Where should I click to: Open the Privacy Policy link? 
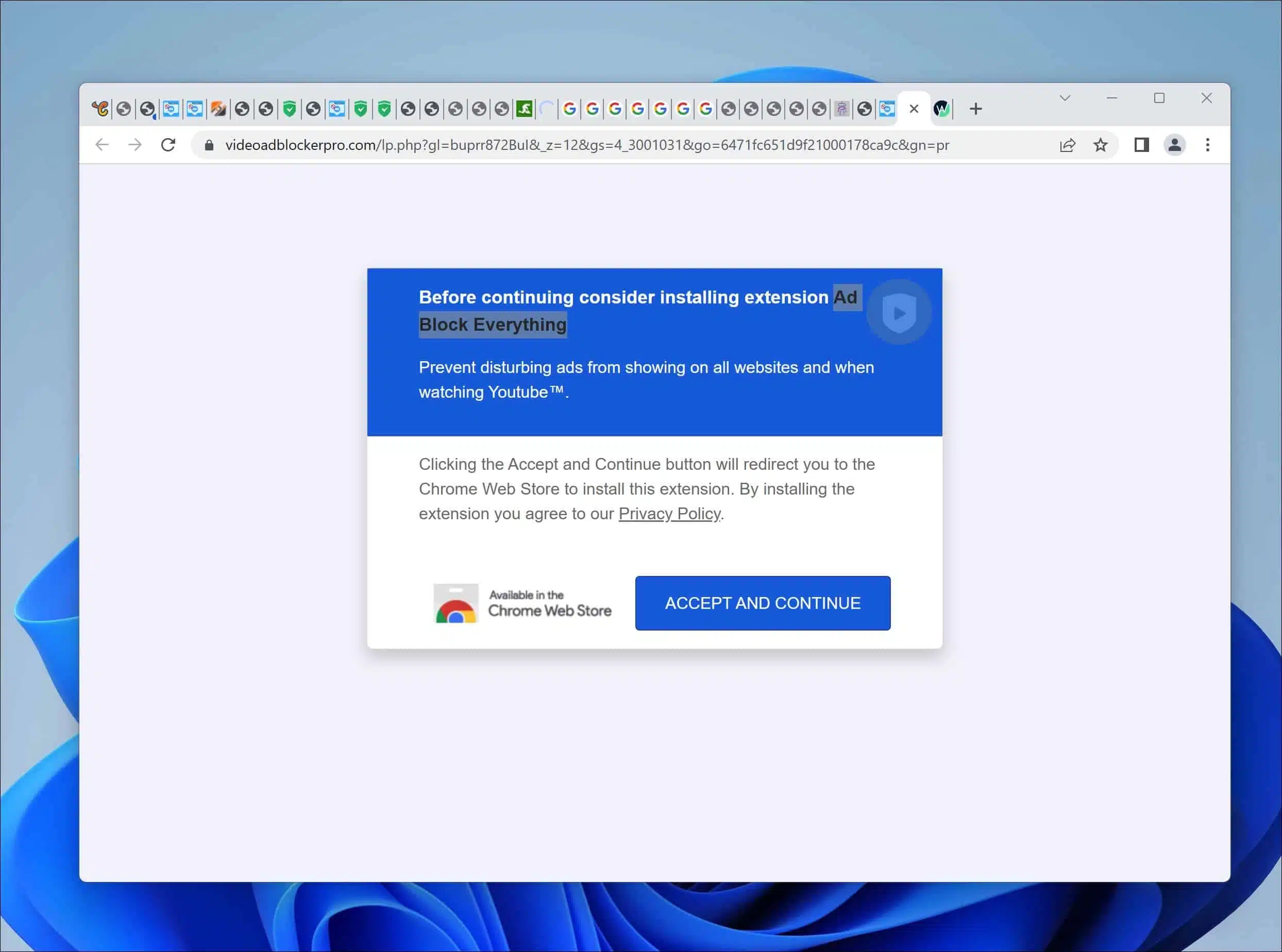669,514
